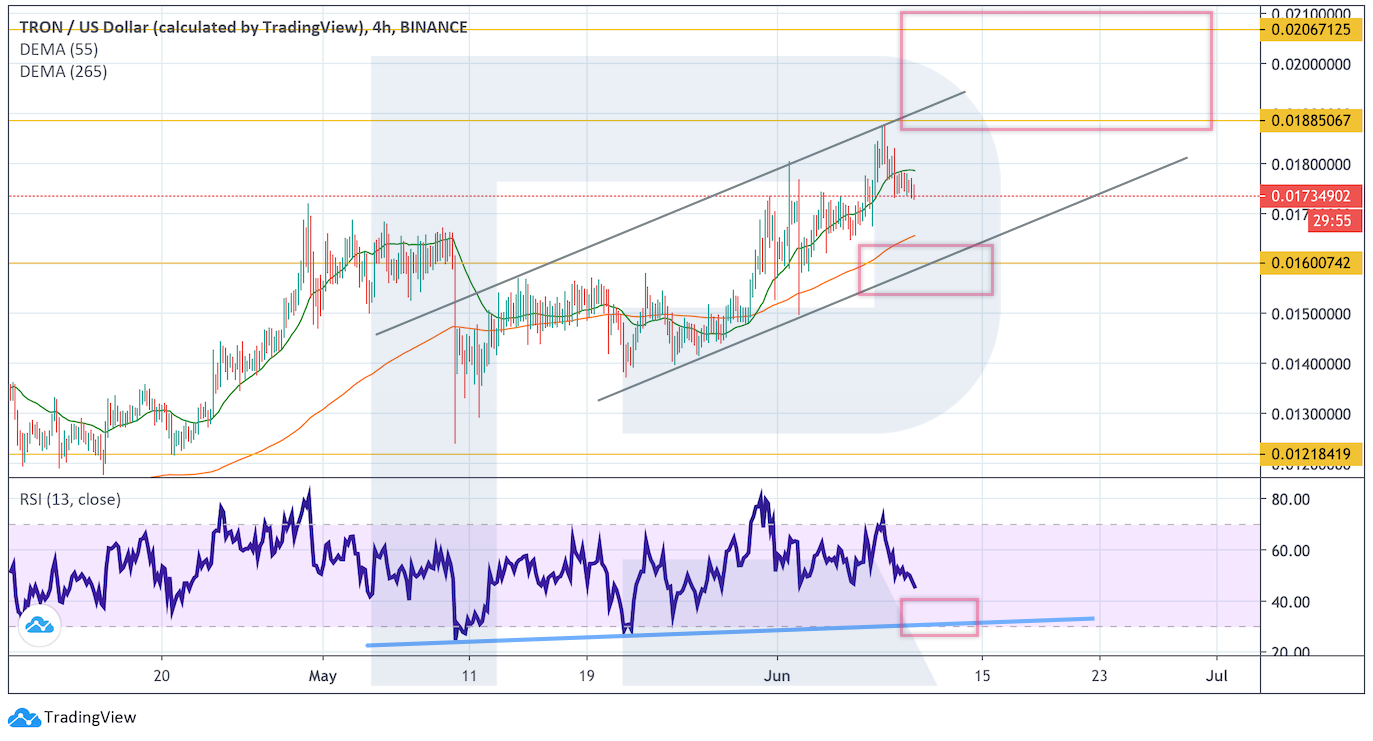The width and height of the screenshot is (1373, 741).
Task: Click the red current price label 0.01734902
Action: coord(1314,196)
